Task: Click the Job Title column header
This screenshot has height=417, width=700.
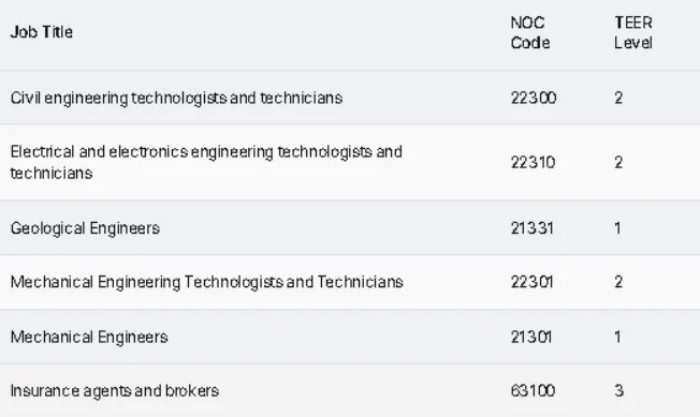Action: [41, 33]
